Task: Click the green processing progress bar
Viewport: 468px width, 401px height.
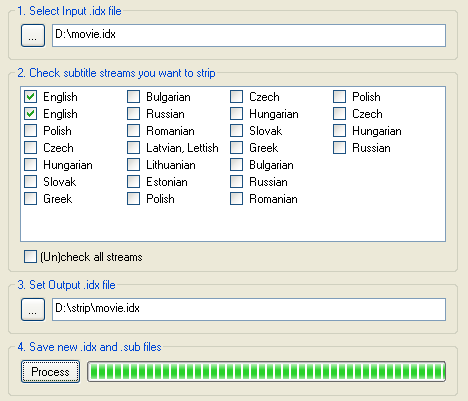Action: coord(266,371)
